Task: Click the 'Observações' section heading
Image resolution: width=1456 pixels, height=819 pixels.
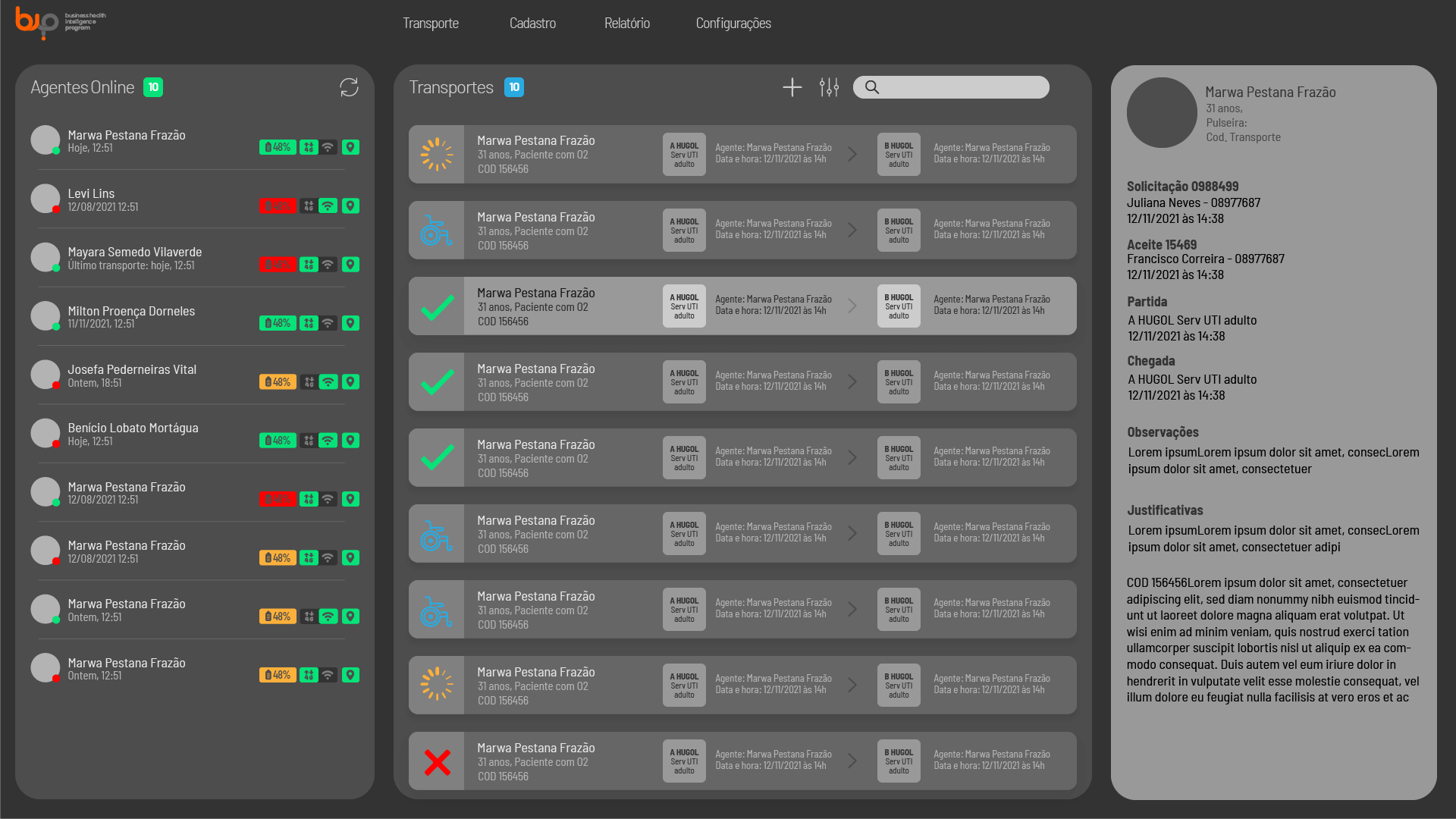Action: click(x=1164, y=432)
